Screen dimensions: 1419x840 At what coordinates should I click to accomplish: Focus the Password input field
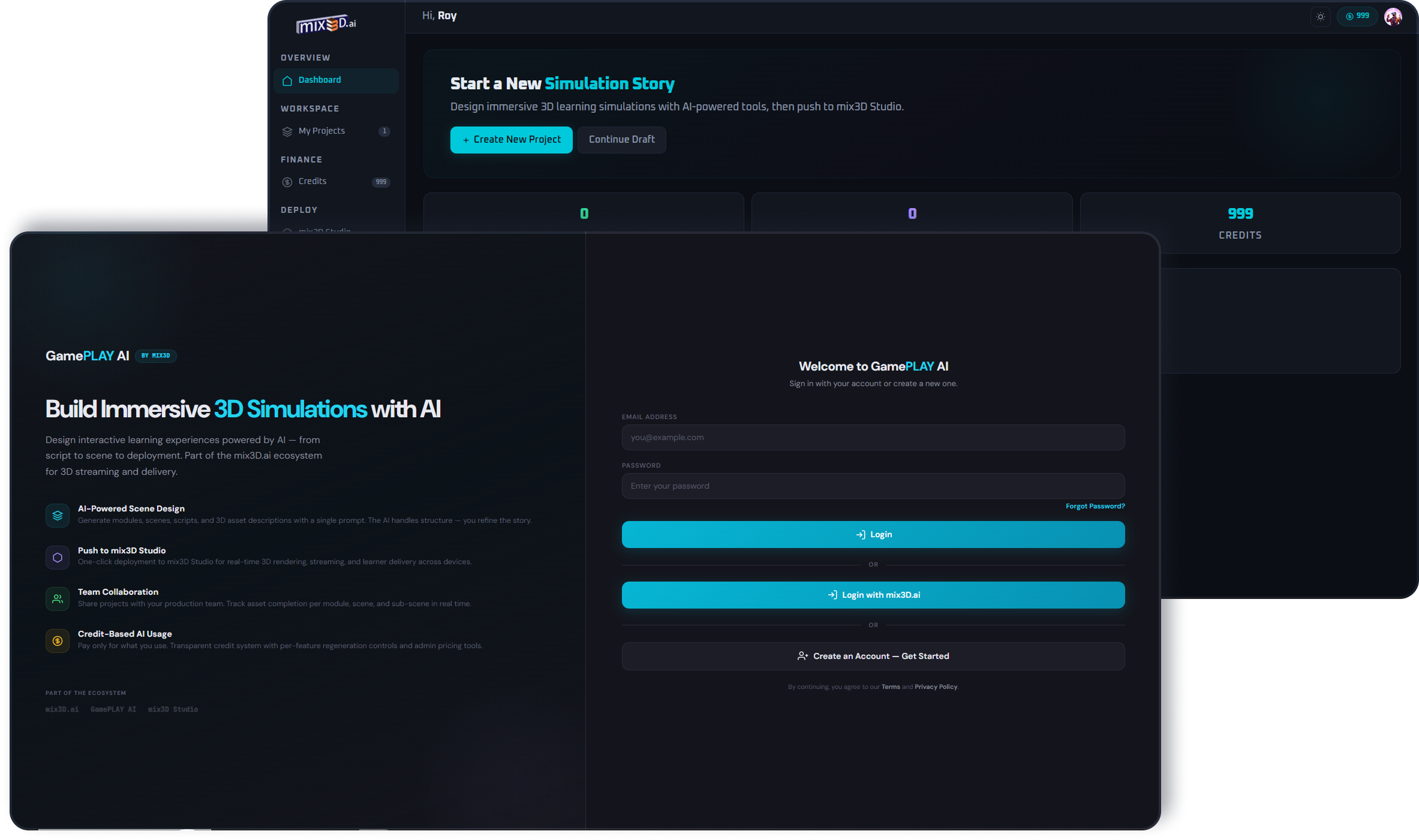873,486
